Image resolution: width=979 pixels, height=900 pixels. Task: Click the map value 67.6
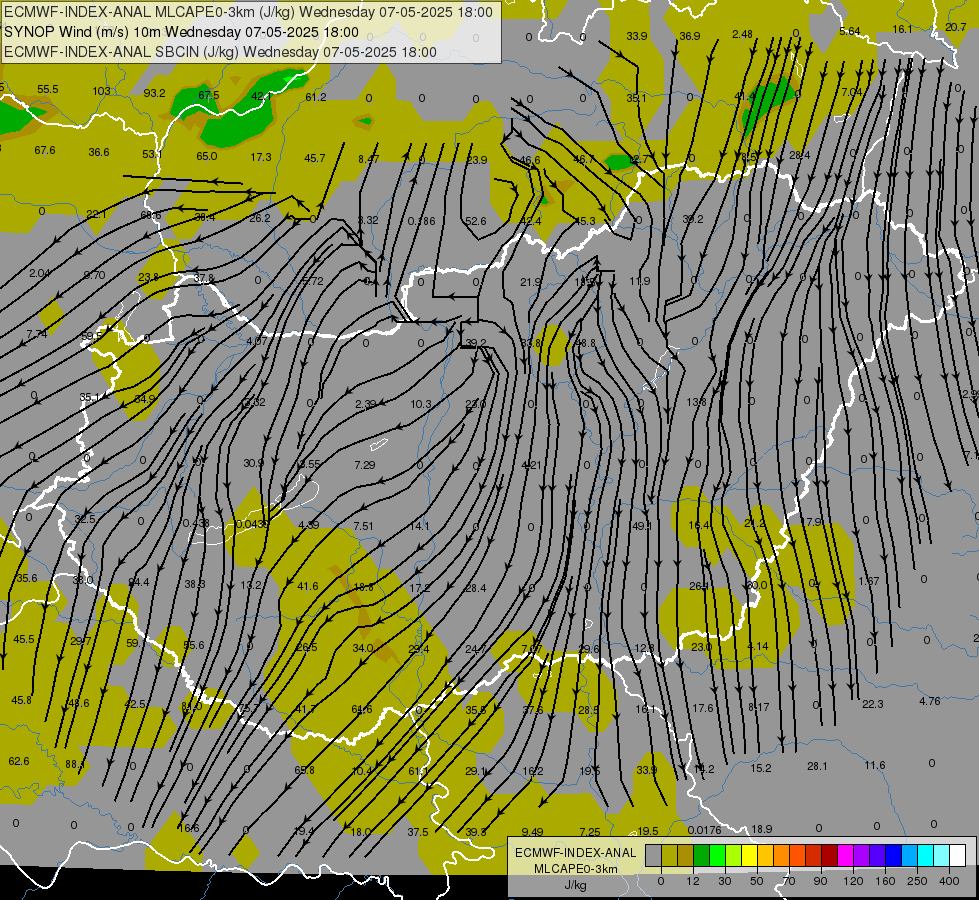(45, 151)
